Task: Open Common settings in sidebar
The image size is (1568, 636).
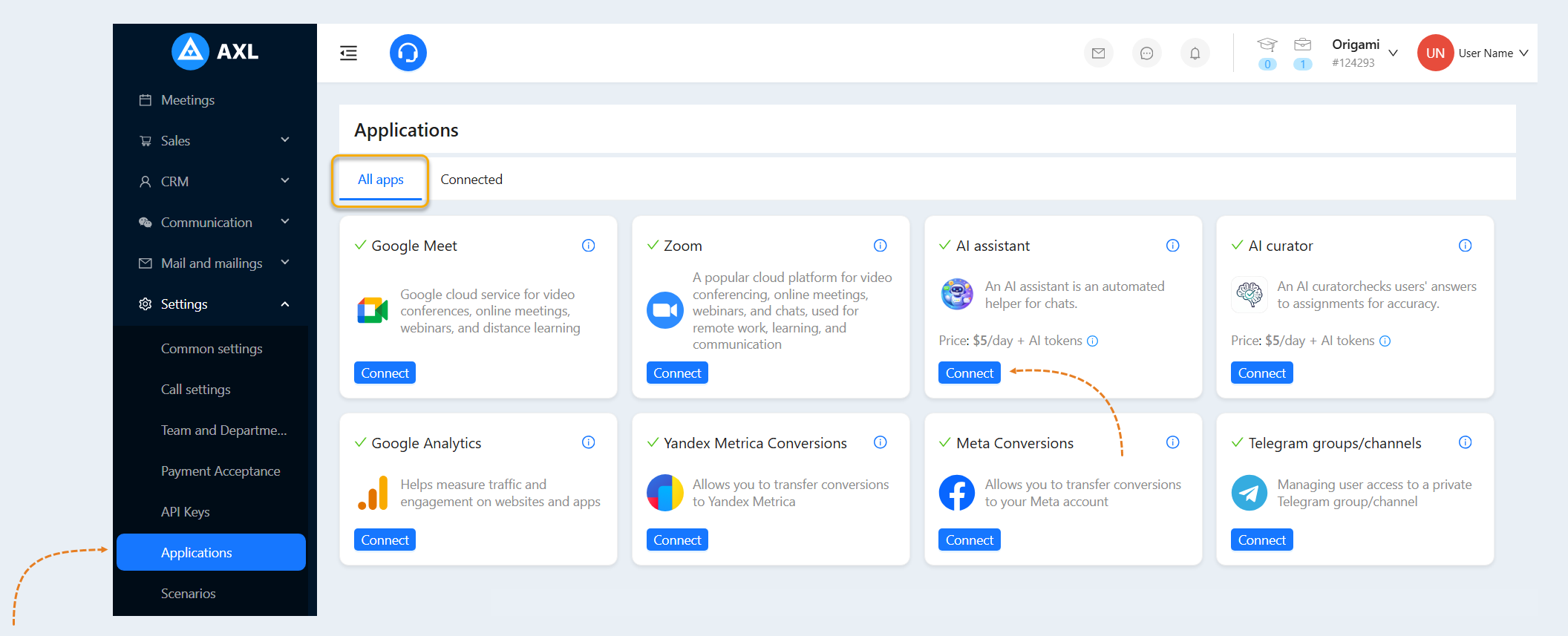Action: click(211, 349)
